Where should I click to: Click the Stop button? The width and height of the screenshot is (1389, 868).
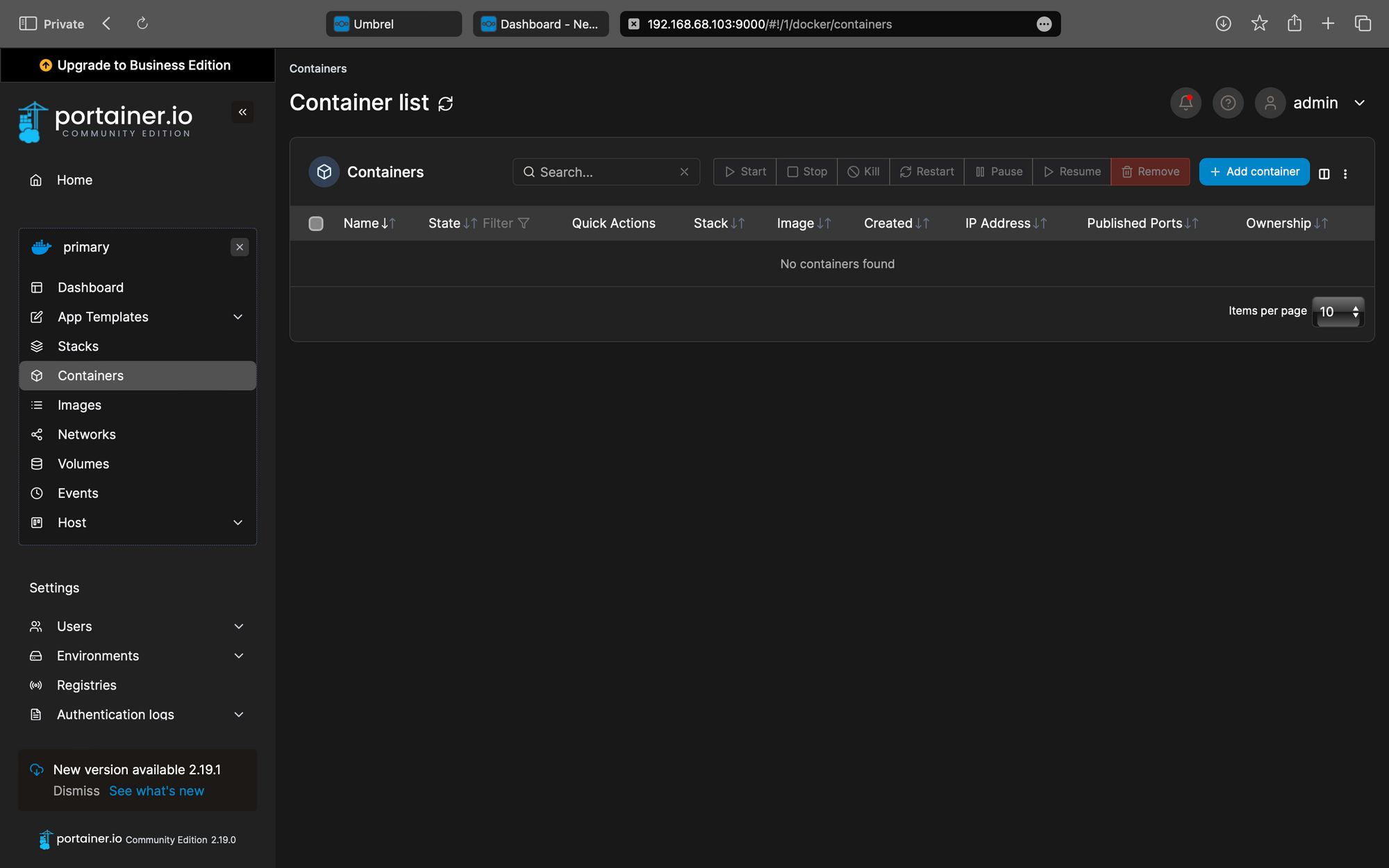(806, 172)
